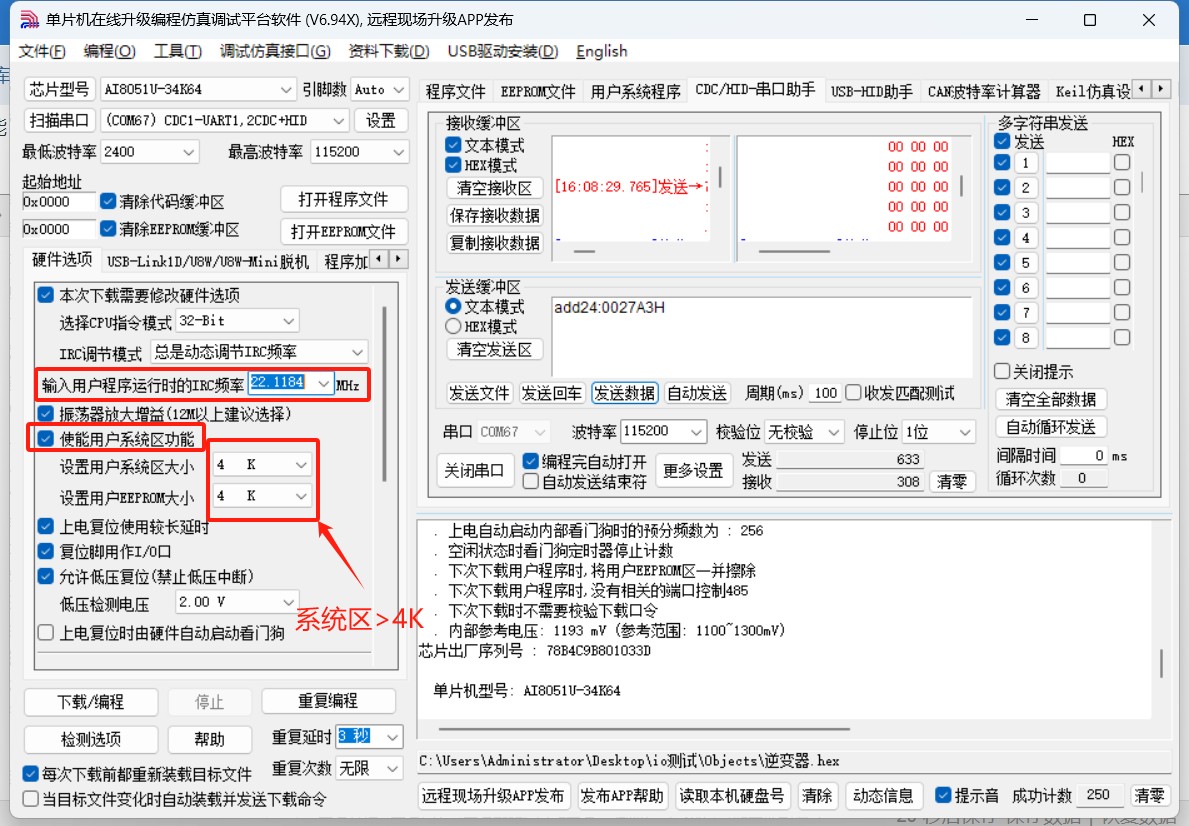1189x826 pixels.
Task: Expand the 重复次数 无限 dropdown
Action: (393, 768)
